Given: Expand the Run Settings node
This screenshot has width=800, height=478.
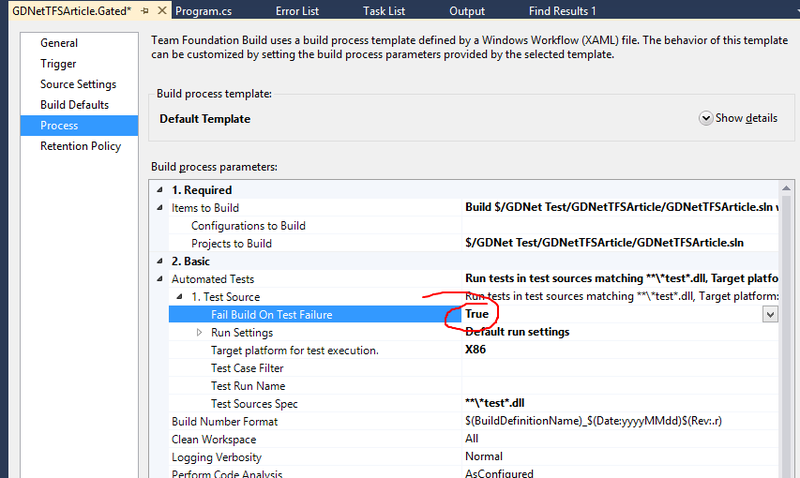Looking at the screenshot, I should tap(199, 333).
